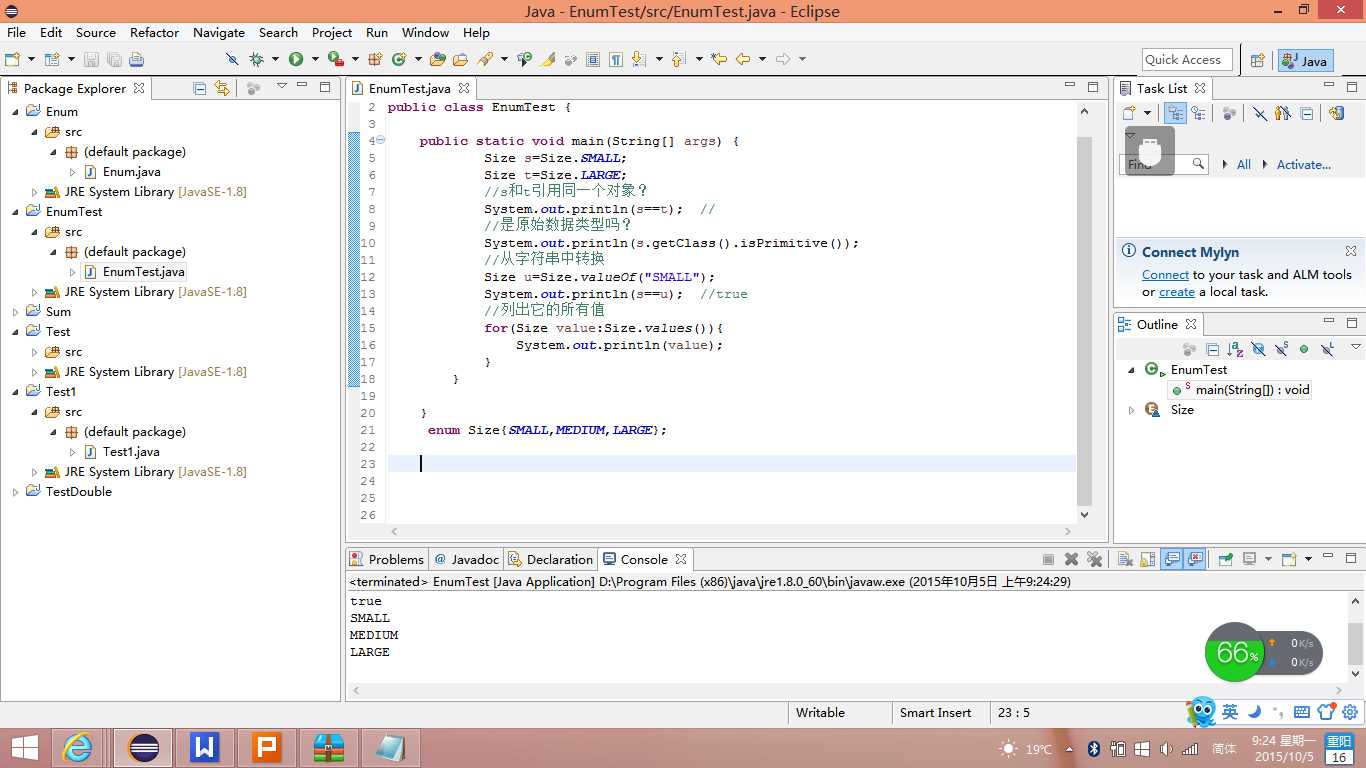Toggle Hide Fields in Outline toolbar
1366x768 pixels.
pos(1258,349)
